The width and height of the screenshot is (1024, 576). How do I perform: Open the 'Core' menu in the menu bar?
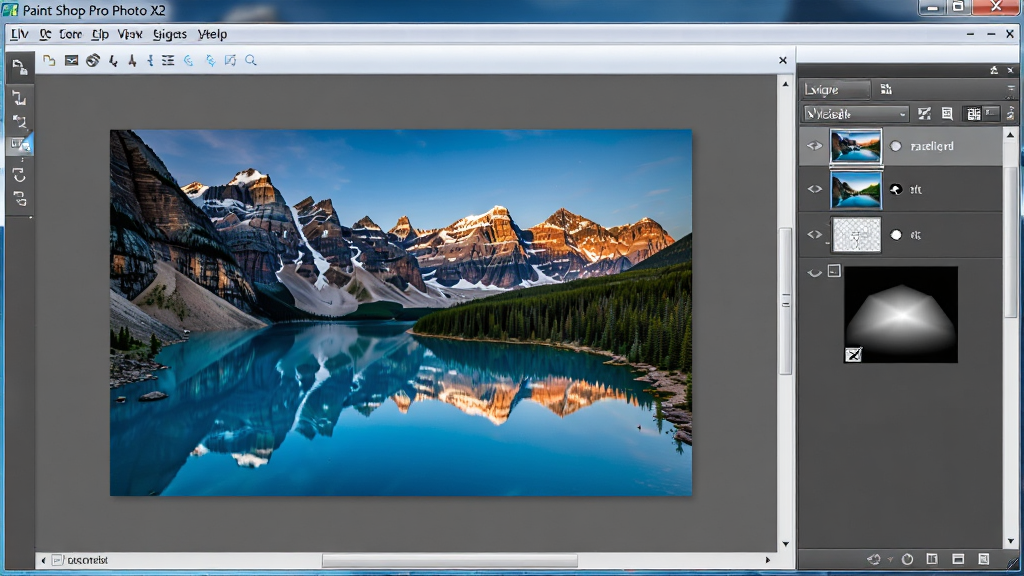(71, 34)
